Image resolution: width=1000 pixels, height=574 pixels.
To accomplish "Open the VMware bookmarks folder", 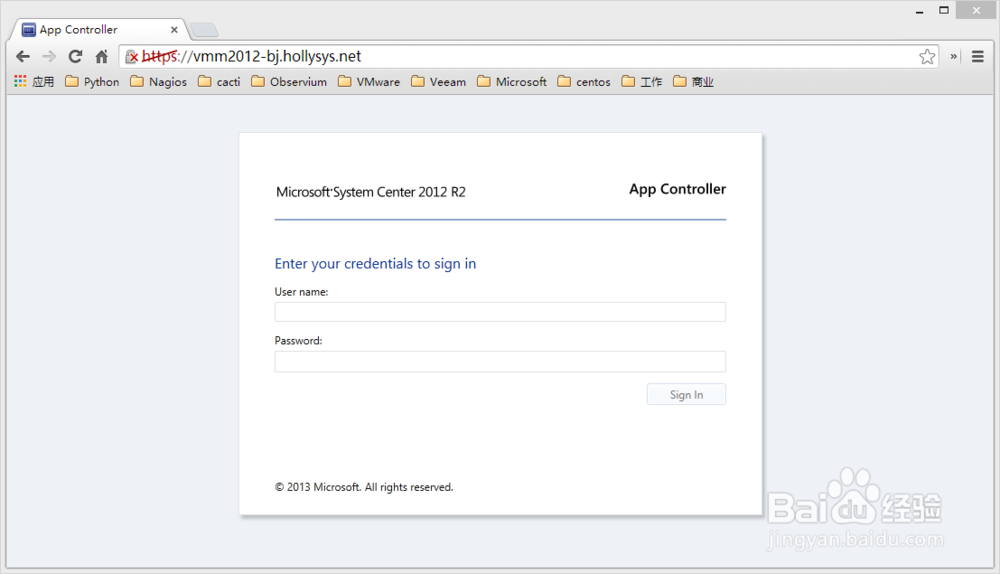I will point(369,82).
